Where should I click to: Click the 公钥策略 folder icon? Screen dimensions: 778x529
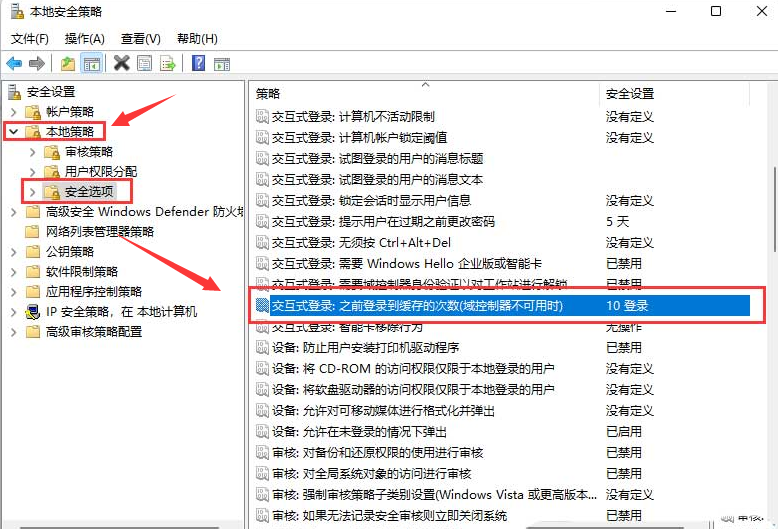point(33,252)
